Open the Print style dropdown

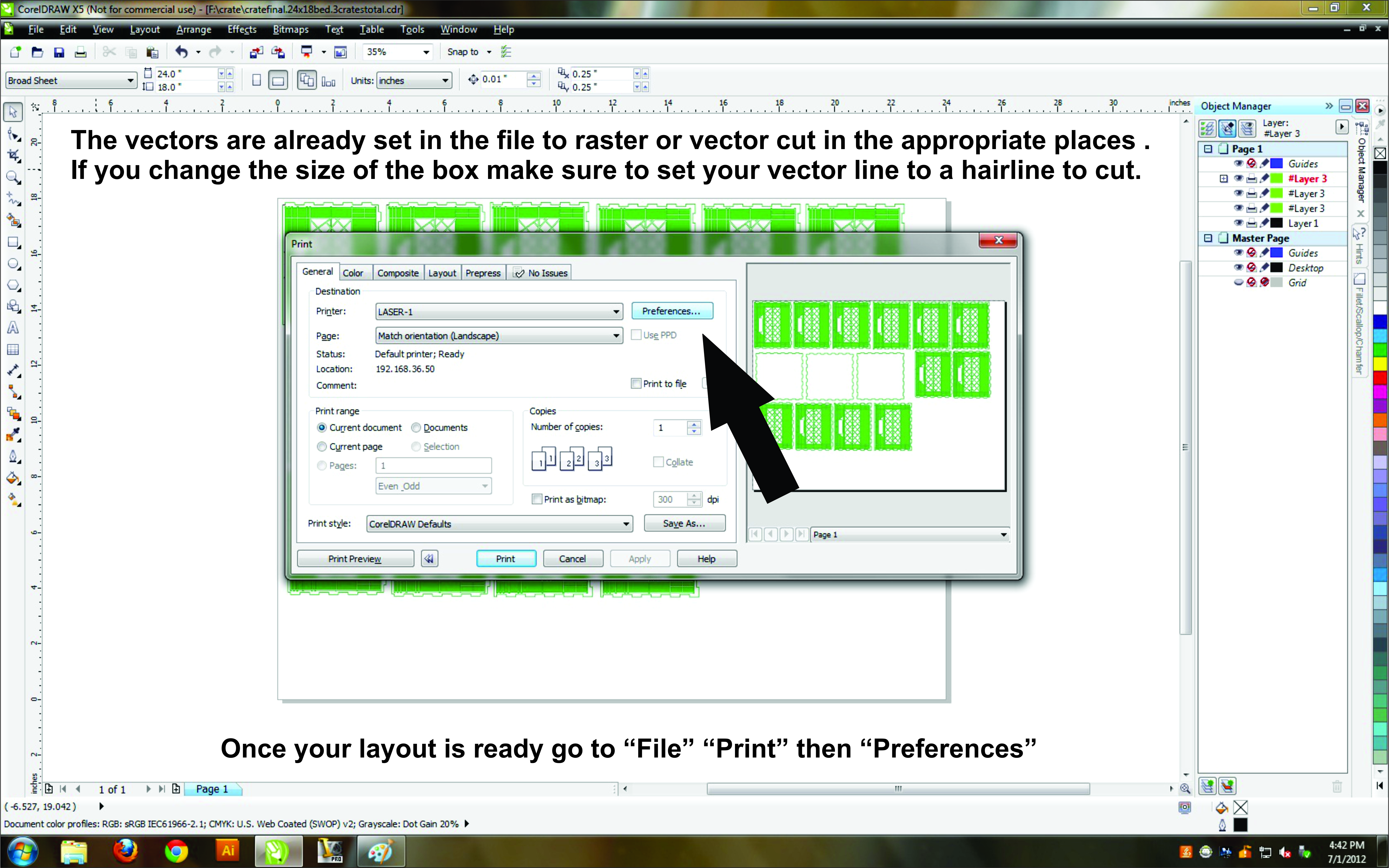[500, 524]
